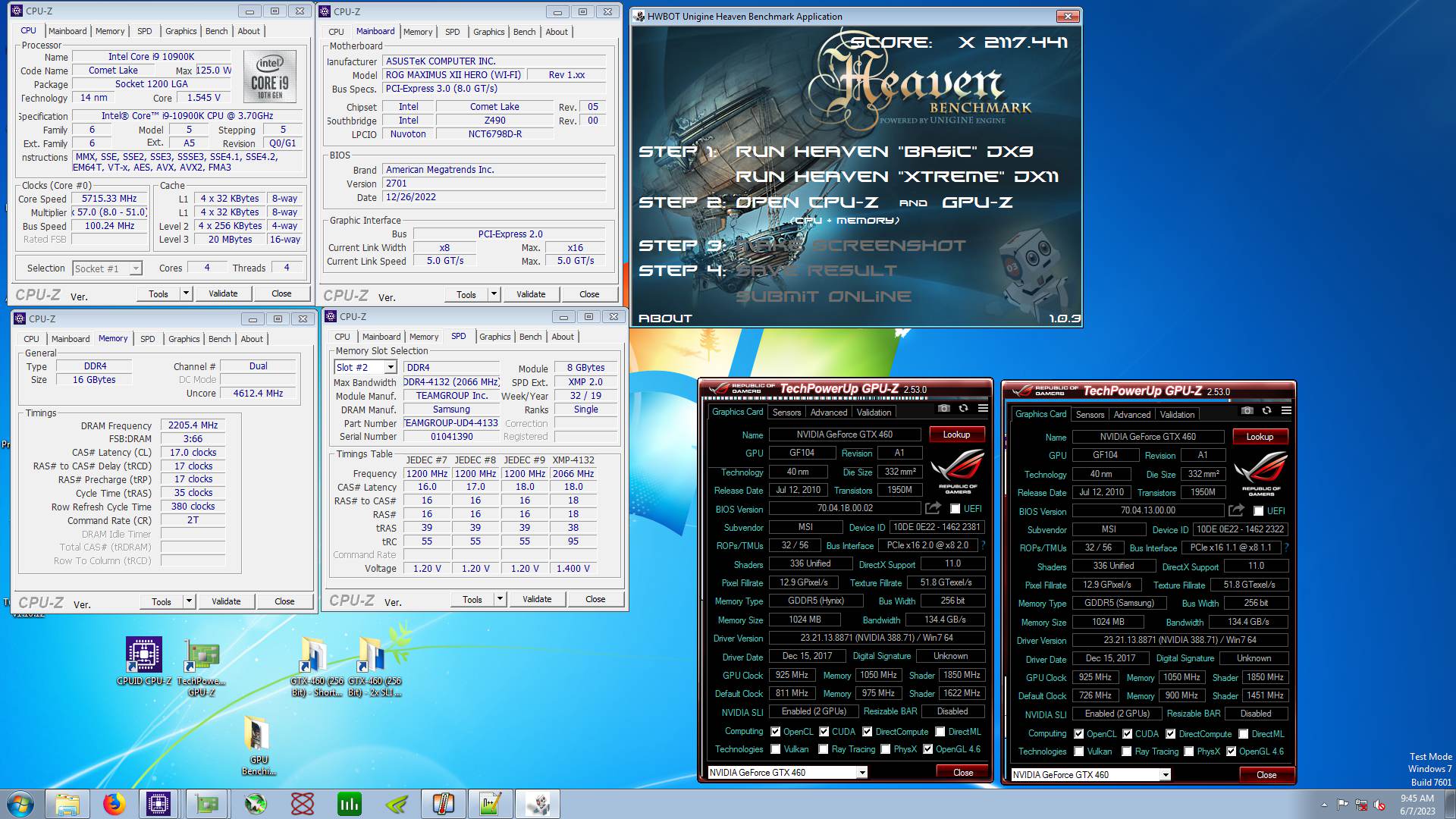This screenshot has height=819, width=1456.
Task: Select the GPU Benchmark desktop folder
Action: pos(259,745)
